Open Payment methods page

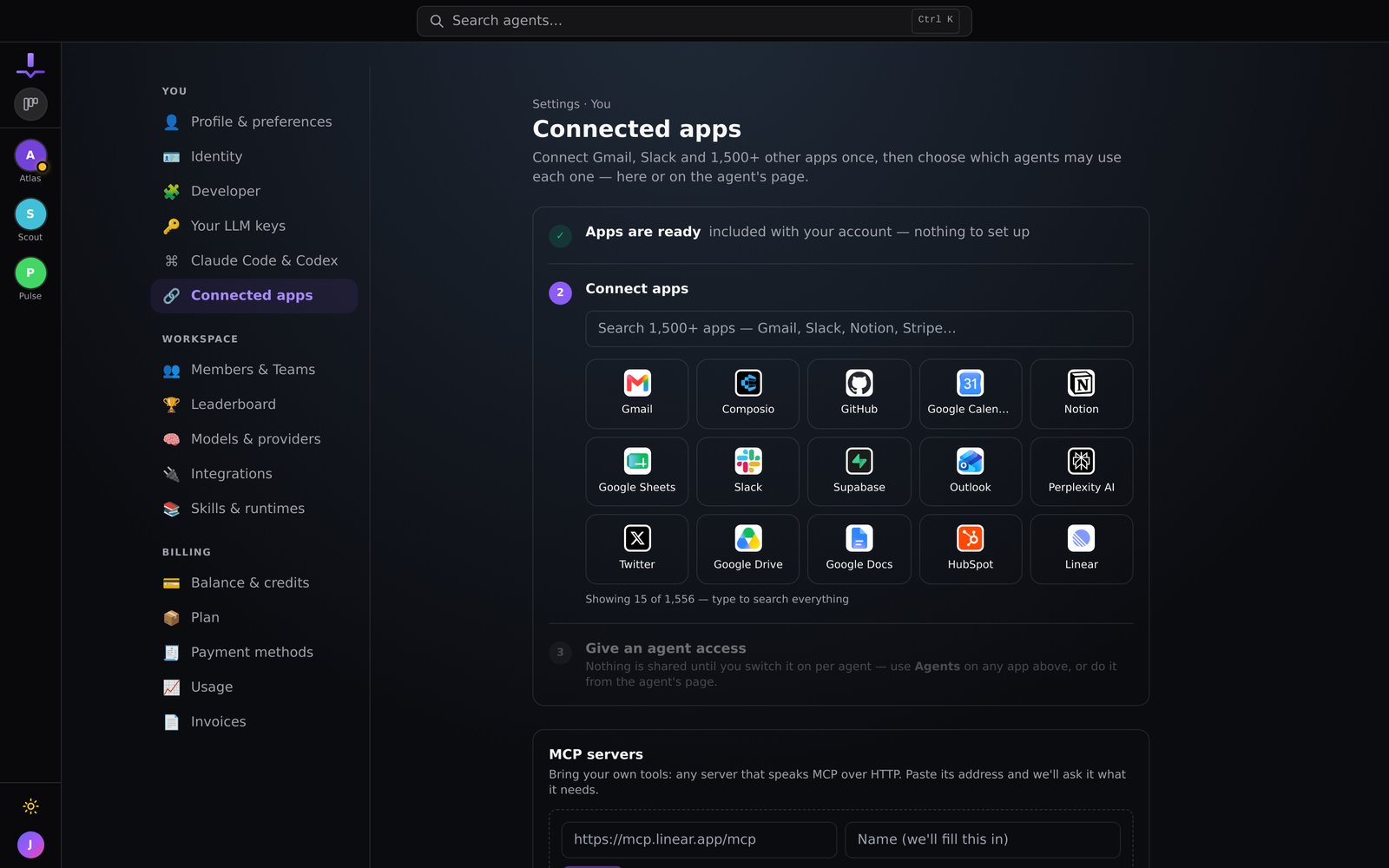pos(253,653)
